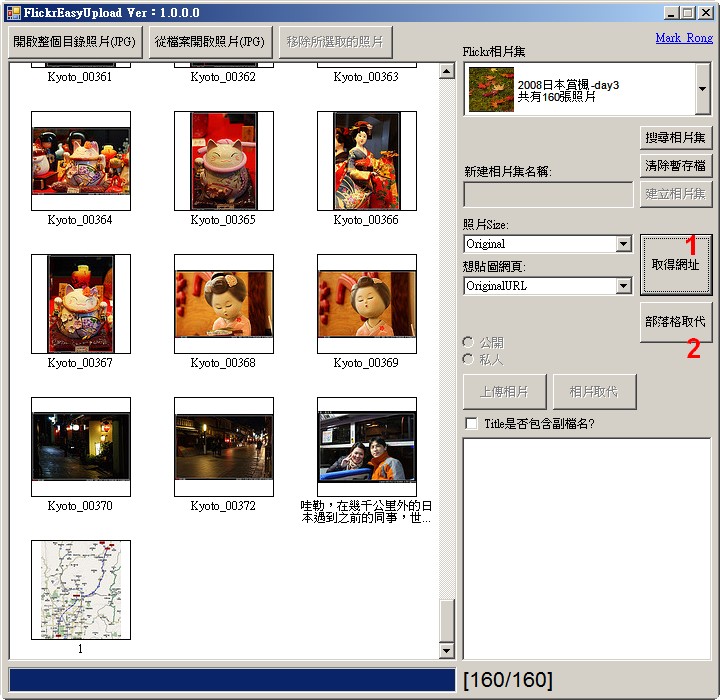Click the 哇勒，在幾千公里外 photo caption
Image resolution: width=720 pixels, height=700 pixels.
point(366,512)
